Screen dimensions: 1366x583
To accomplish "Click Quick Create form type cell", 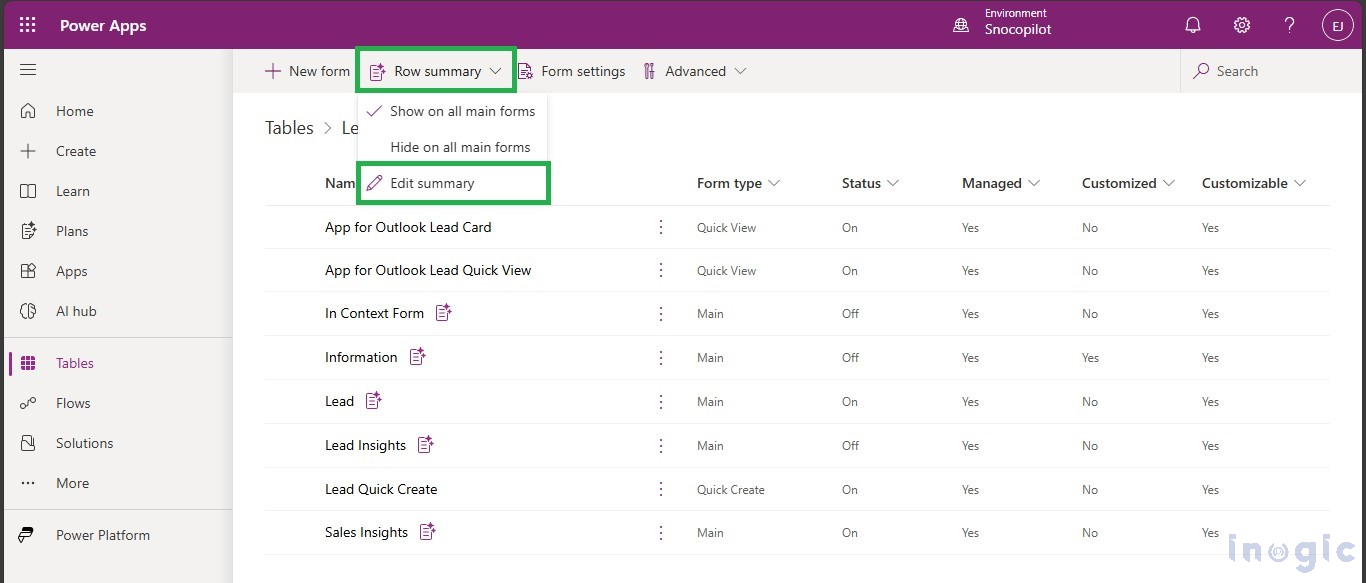I will pos(730,490).
